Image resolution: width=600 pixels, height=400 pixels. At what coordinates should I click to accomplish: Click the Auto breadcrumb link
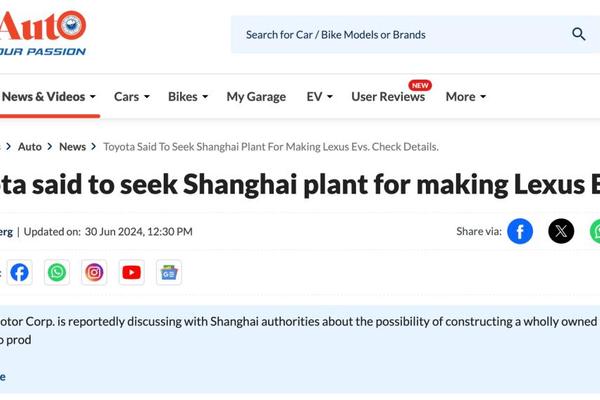click(29, 147)
